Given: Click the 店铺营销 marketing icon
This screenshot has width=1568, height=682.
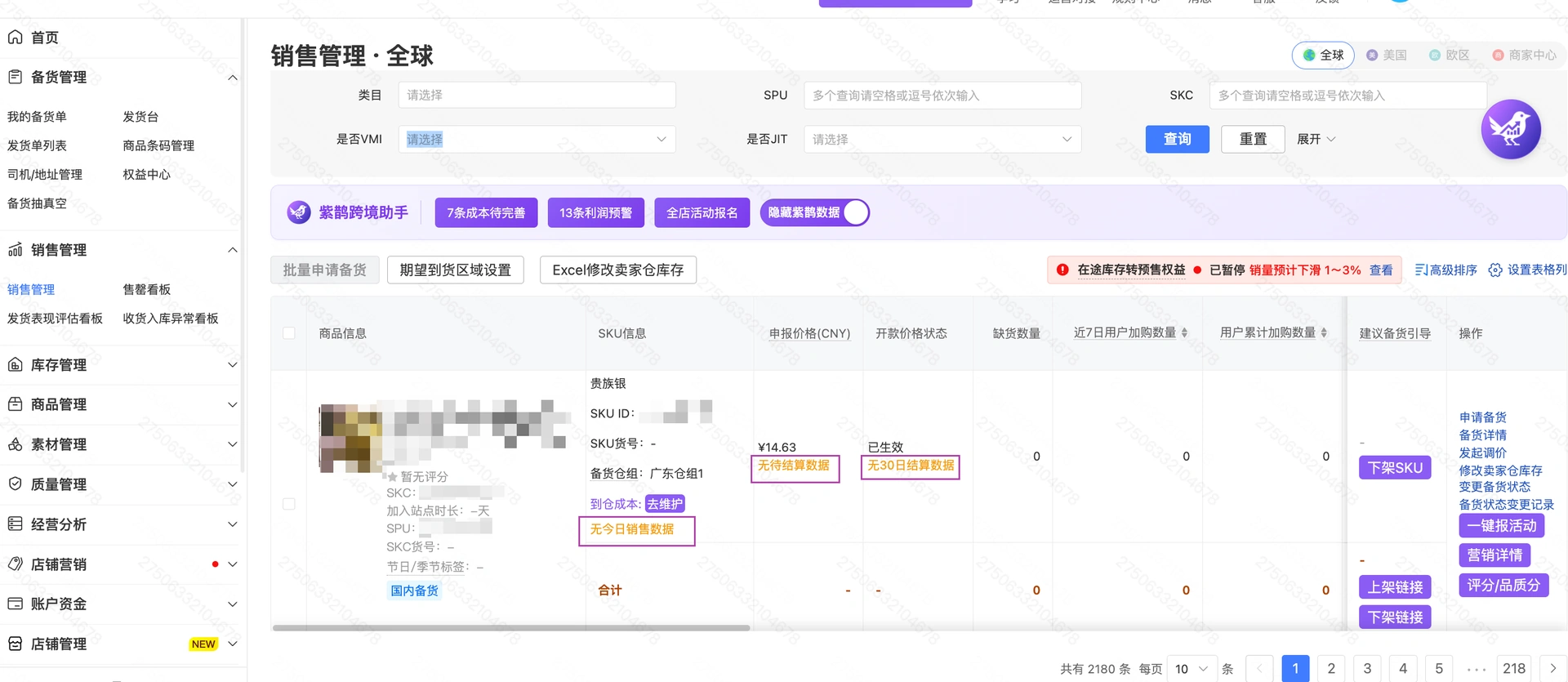Looking at the screenshot, I should pos(15,564).
